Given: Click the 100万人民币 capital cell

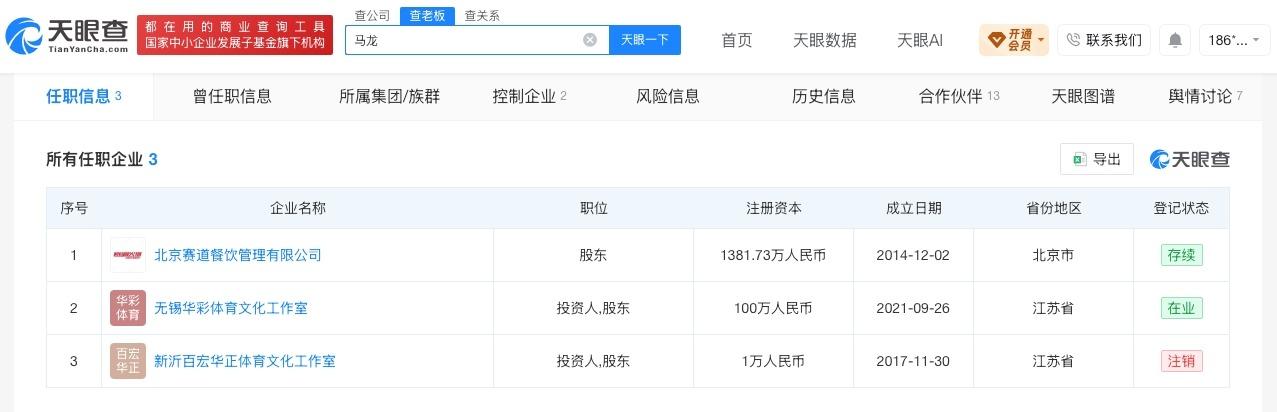Looking at the screenshot, I should coord(773,308).
